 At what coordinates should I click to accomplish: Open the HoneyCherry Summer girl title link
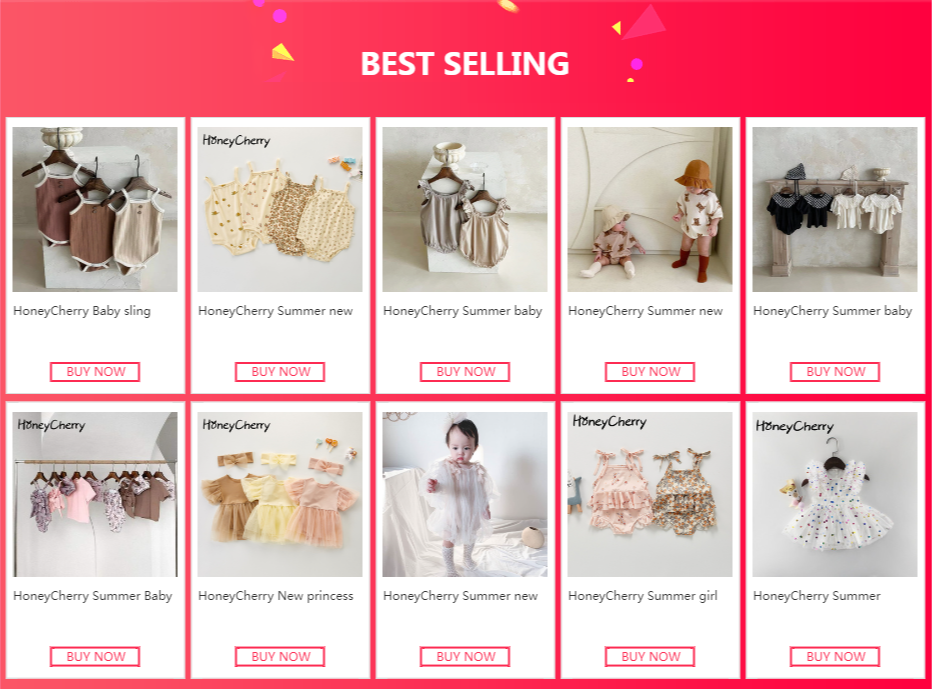[x=643, y=596]
